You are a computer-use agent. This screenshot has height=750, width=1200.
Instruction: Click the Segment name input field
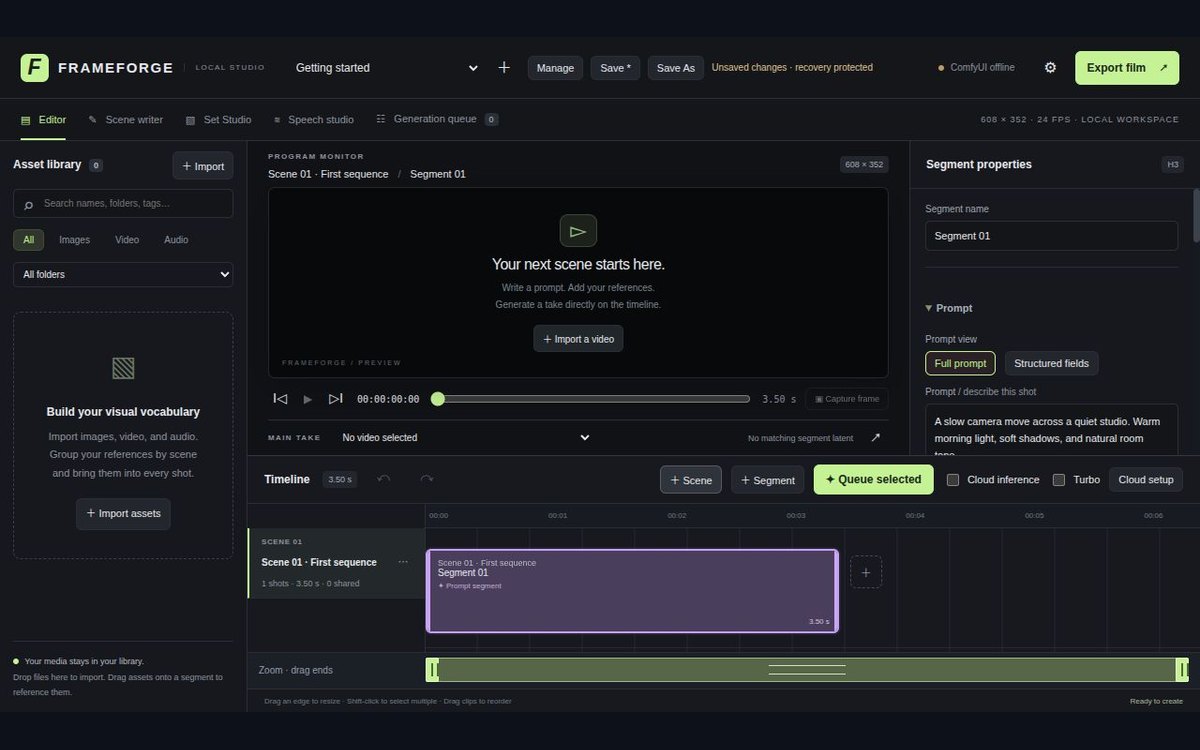1051,236
